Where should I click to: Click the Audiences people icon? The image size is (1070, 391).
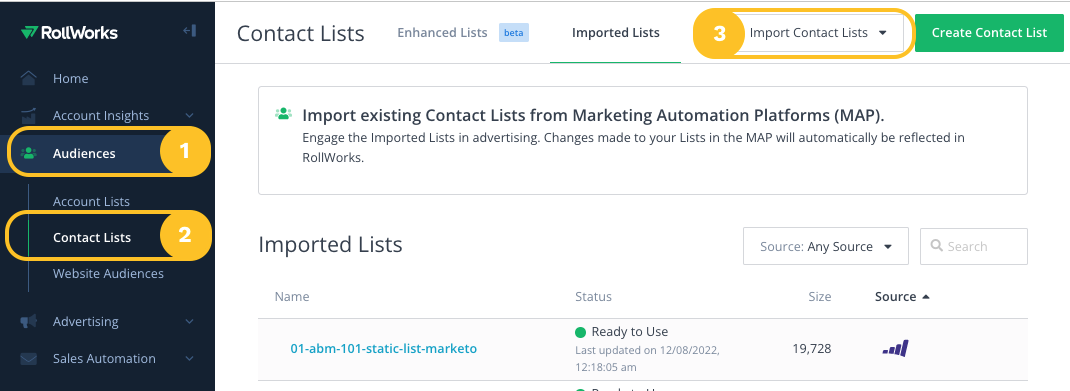click(x=29, y=153)
